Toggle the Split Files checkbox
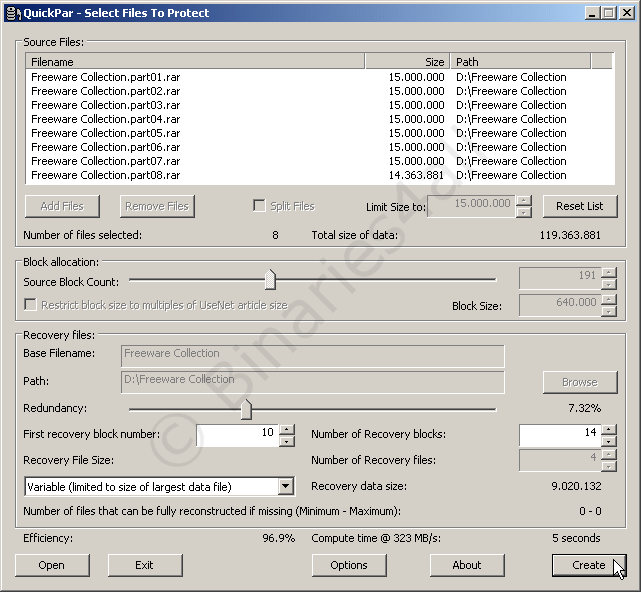This screenshot has height=592, width=641. pos(259,205)
